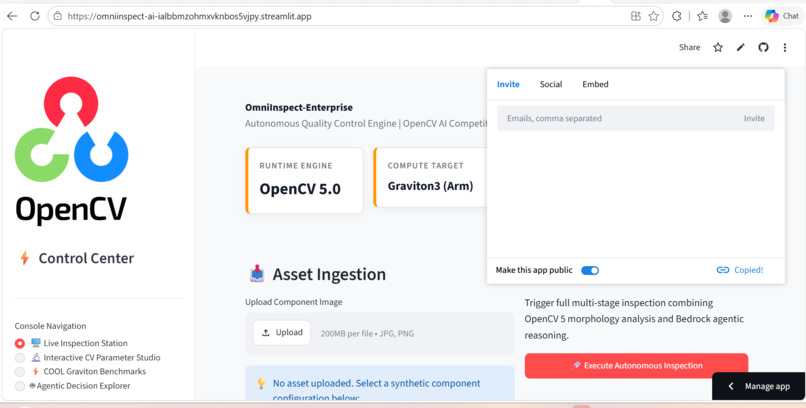Screen dimensions: 806x408
Task: Click the Invite button in the email field
Action: coord(754,118)
